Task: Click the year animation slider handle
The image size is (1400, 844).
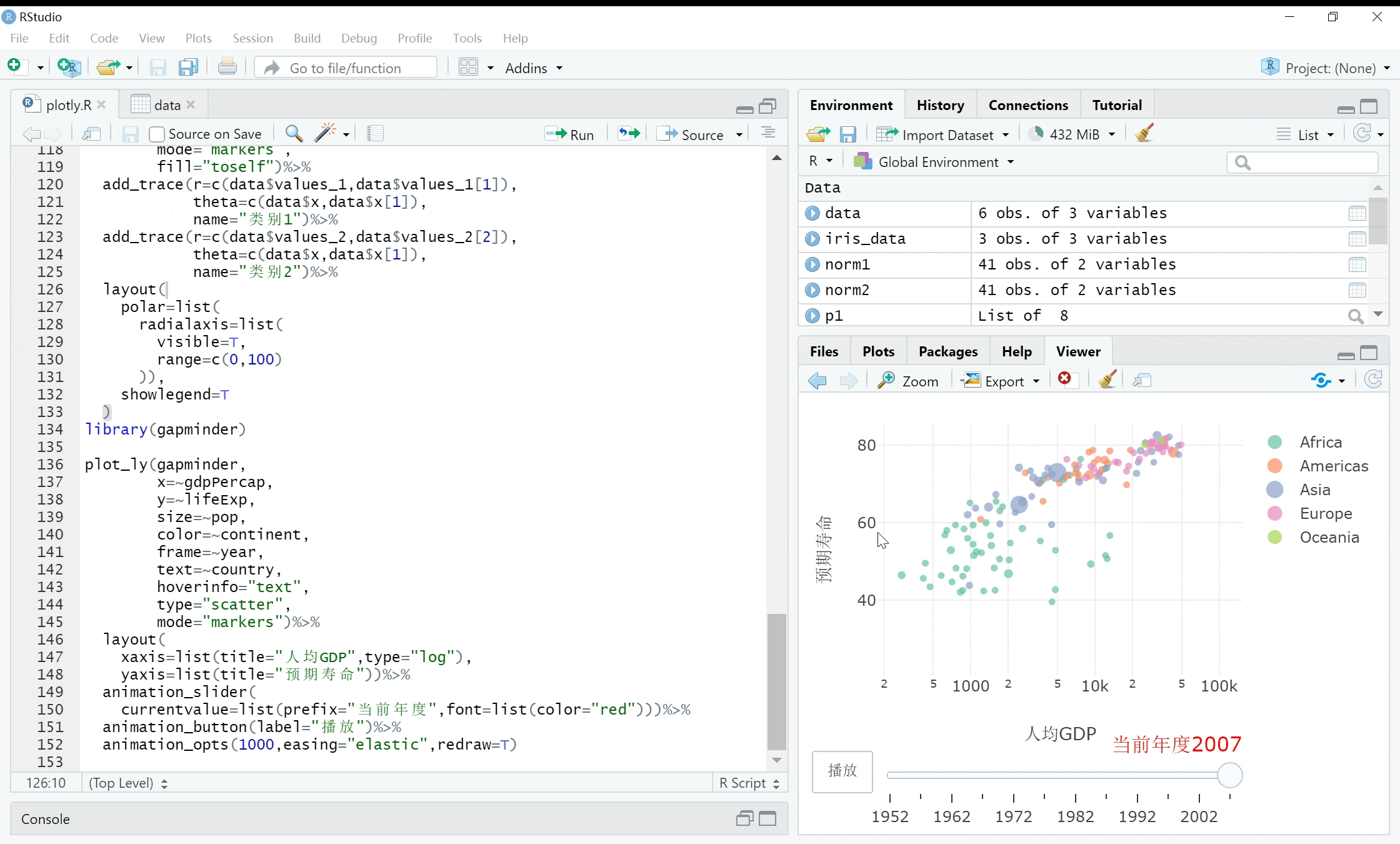Action: coord(1229,775)
